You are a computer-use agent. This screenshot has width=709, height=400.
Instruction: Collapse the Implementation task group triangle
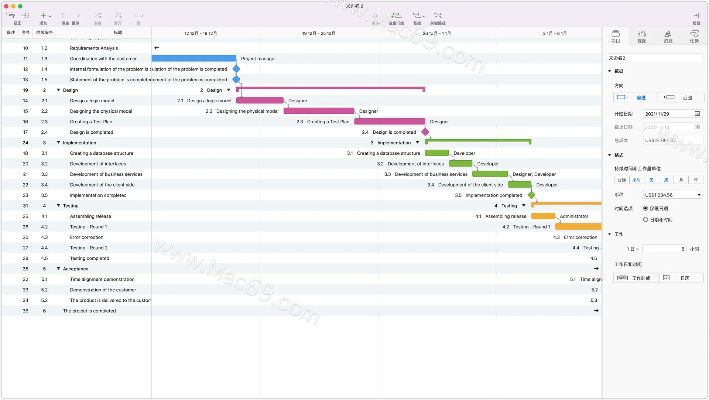59,143
